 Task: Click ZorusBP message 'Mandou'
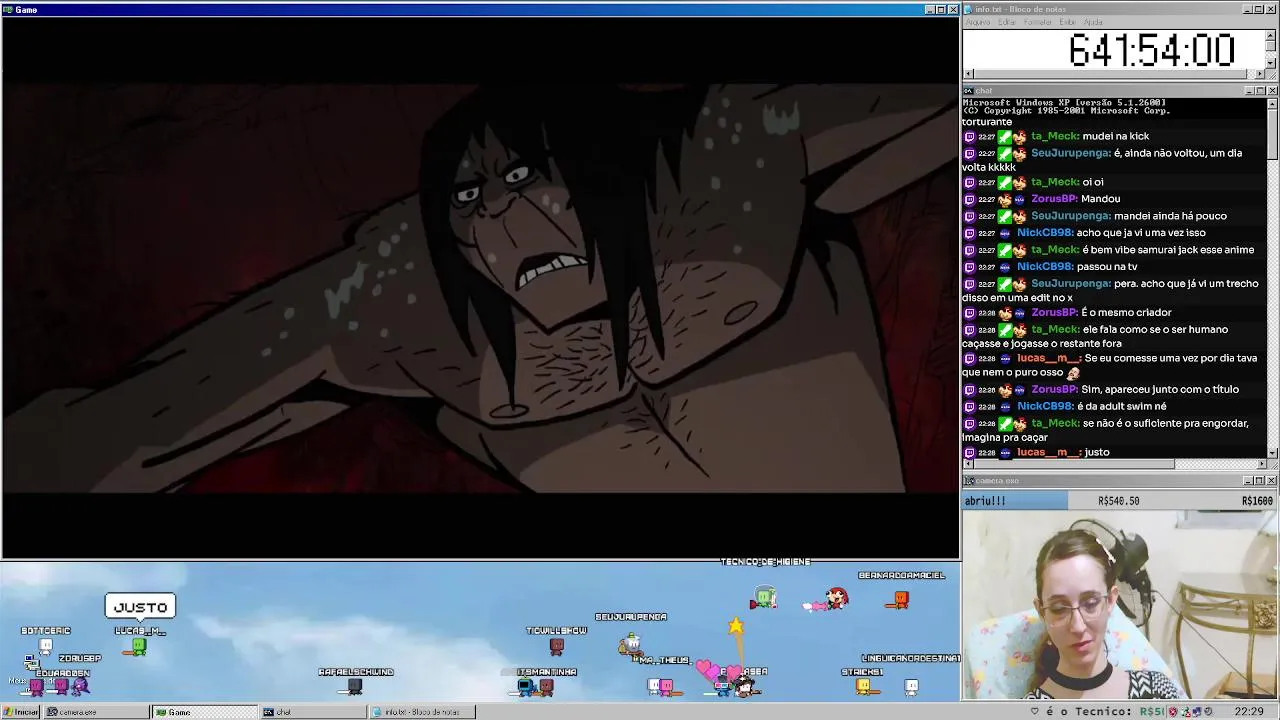1100,199
